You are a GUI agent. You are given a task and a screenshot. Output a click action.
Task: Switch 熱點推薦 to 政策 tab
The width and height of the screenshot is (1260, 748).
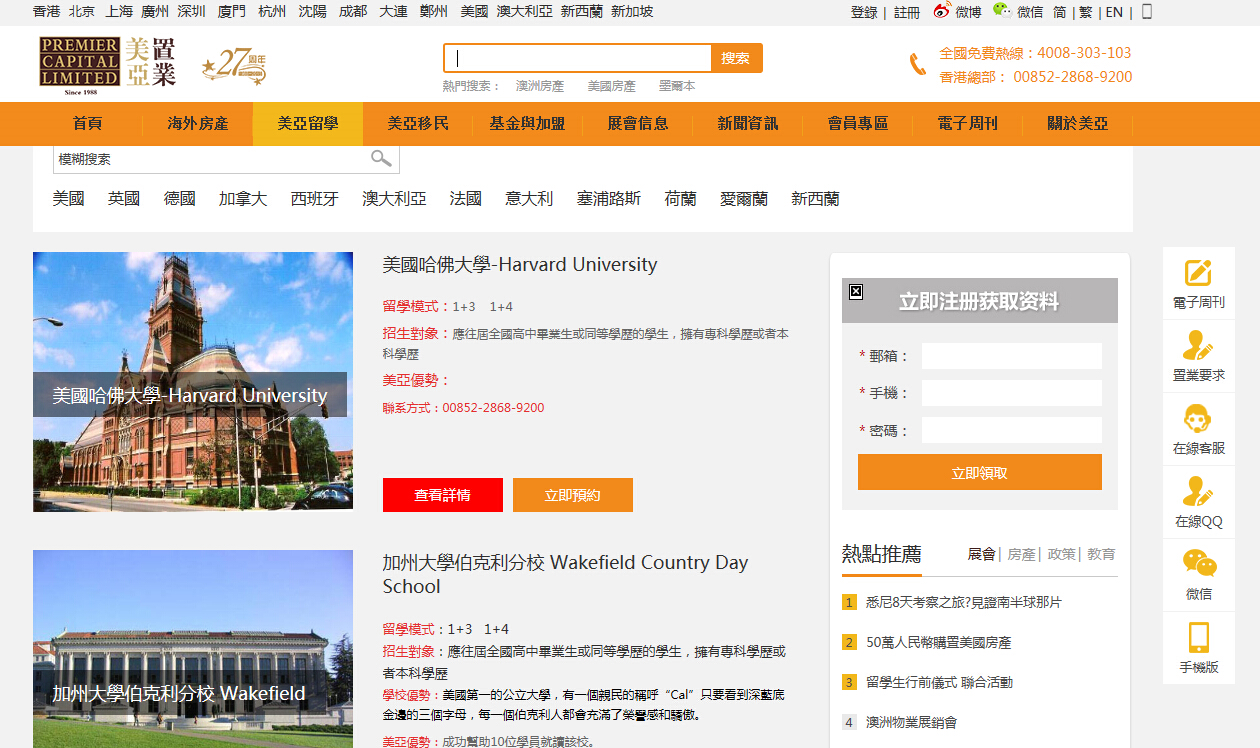[1061, 554]
